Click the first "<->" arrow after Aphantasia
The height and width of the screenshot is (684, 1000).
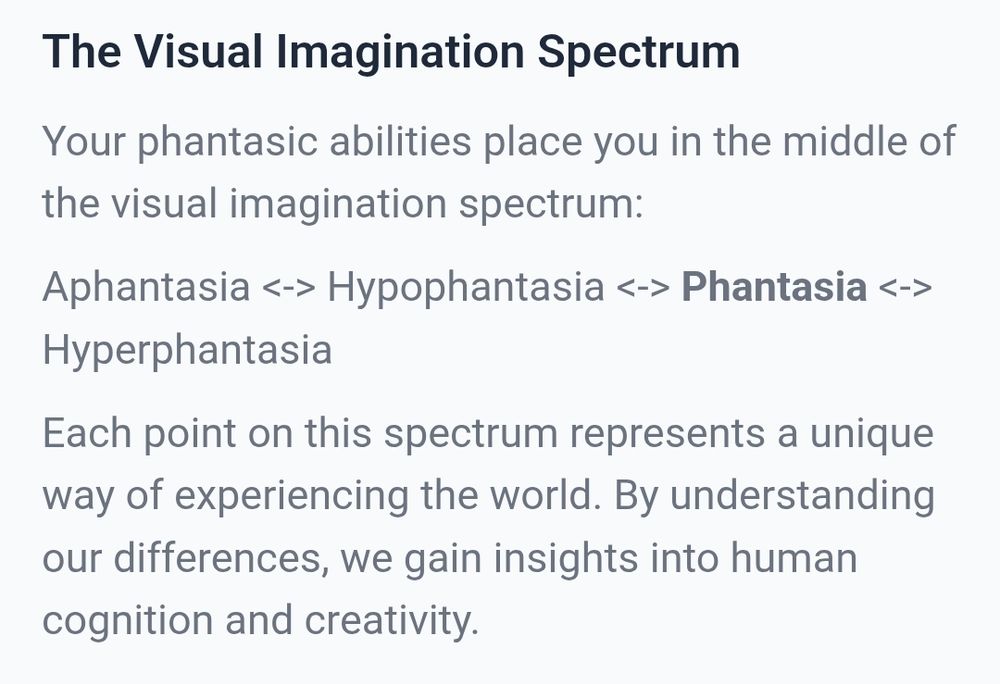(289, 288)
